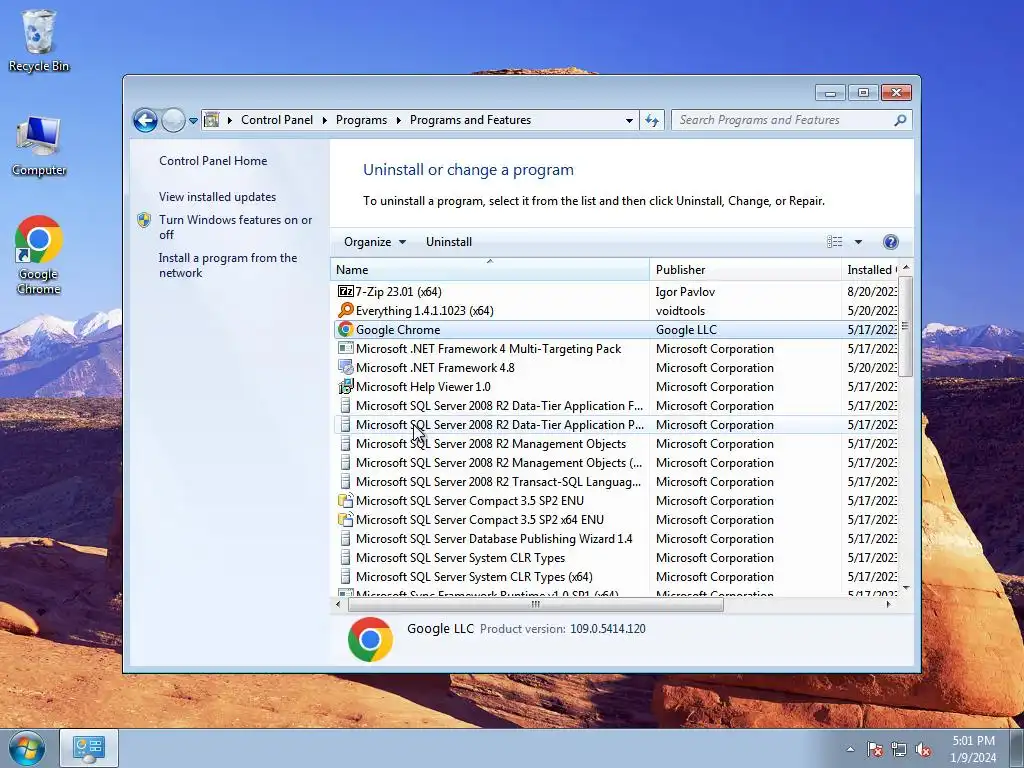Open the address bar history dropdown

click(x=629, y=120)
